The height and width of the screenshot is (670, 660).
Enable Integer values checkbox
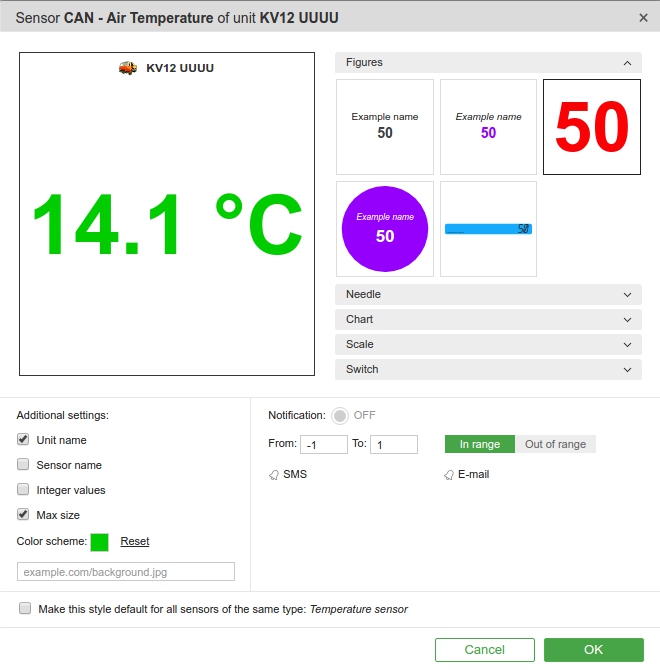pos(23,490)
